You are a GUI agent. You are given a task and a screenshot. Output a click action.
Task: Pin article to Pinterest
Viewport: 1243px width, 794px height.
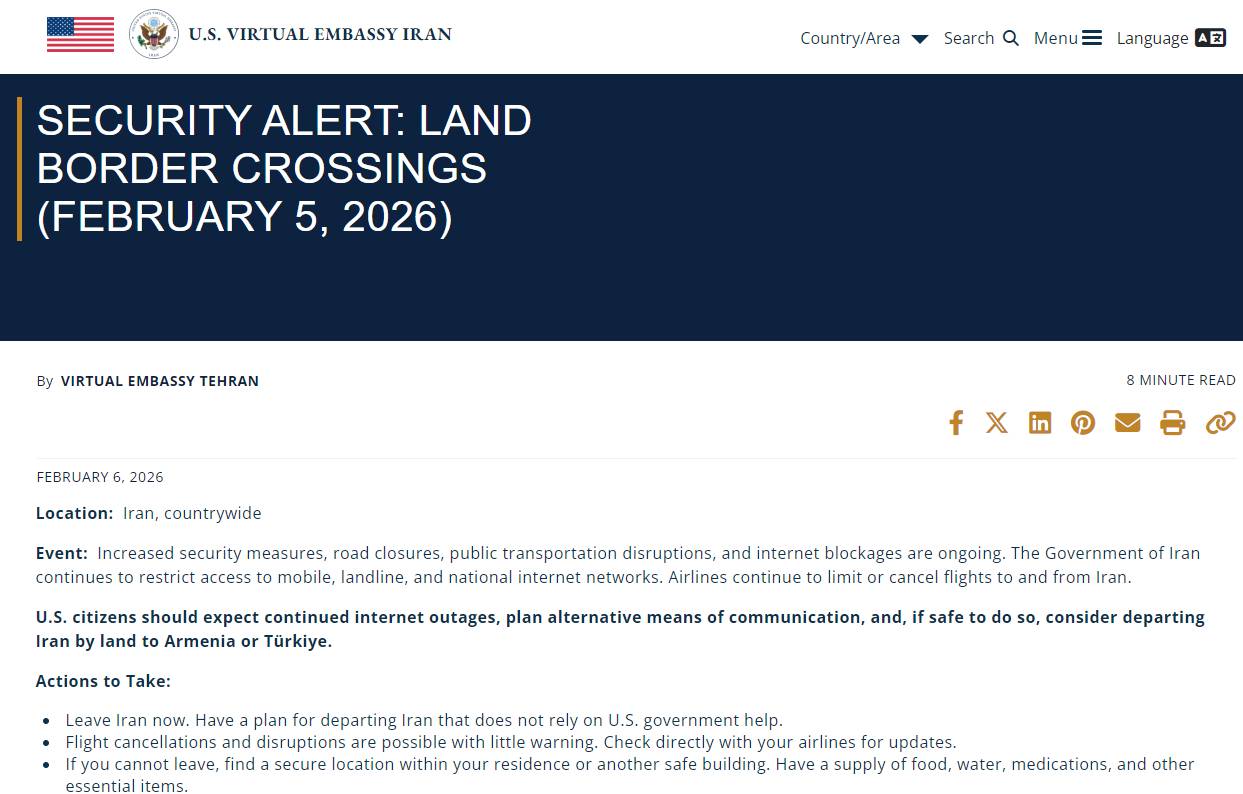coord(1083,422)
